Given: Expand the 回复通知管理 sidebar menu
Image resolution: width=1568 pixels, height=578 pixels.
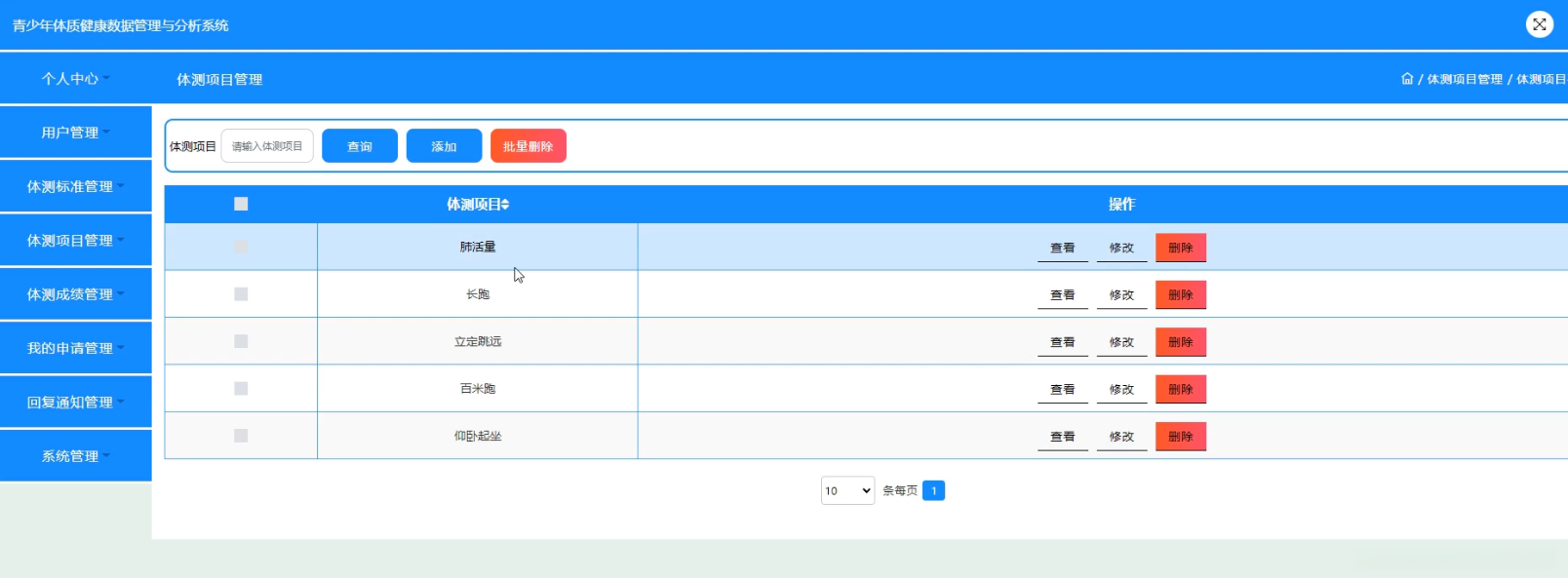Looking at the screenshot, I should click(x=76, y=402).
